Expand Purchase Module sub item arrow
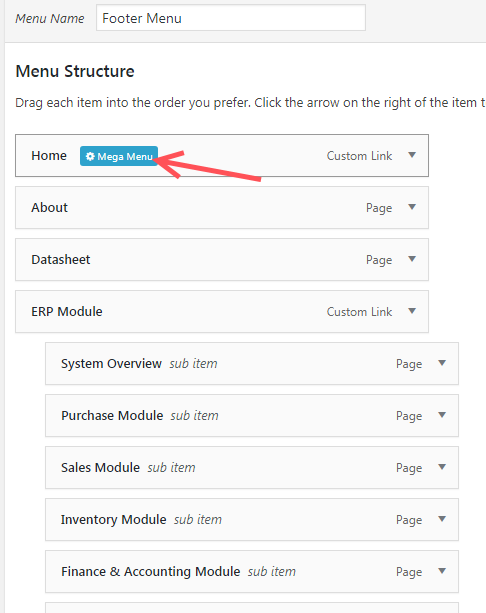 pyautogui.click(x=442, y=415)
